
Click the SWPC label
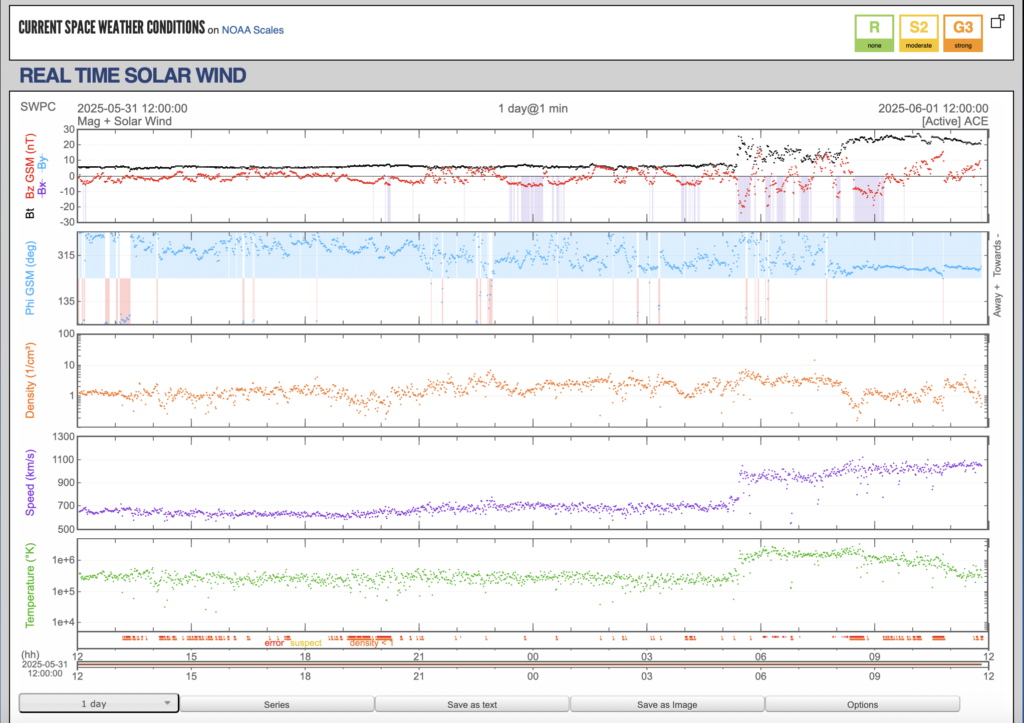click(x=38, y=106)
